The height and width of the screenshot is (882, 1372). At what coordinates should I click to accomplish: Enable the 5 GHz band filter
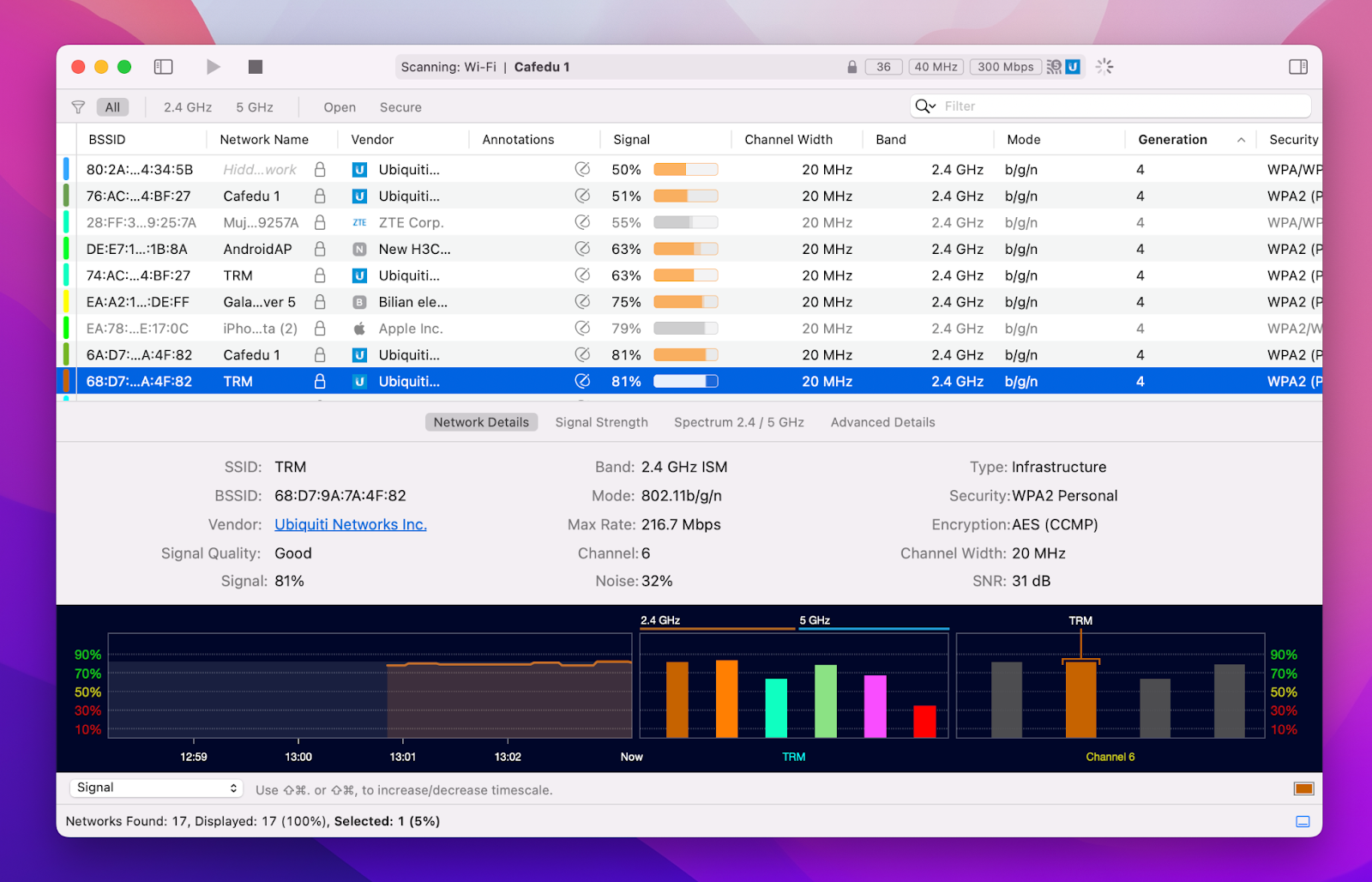[x=255, y=107]
